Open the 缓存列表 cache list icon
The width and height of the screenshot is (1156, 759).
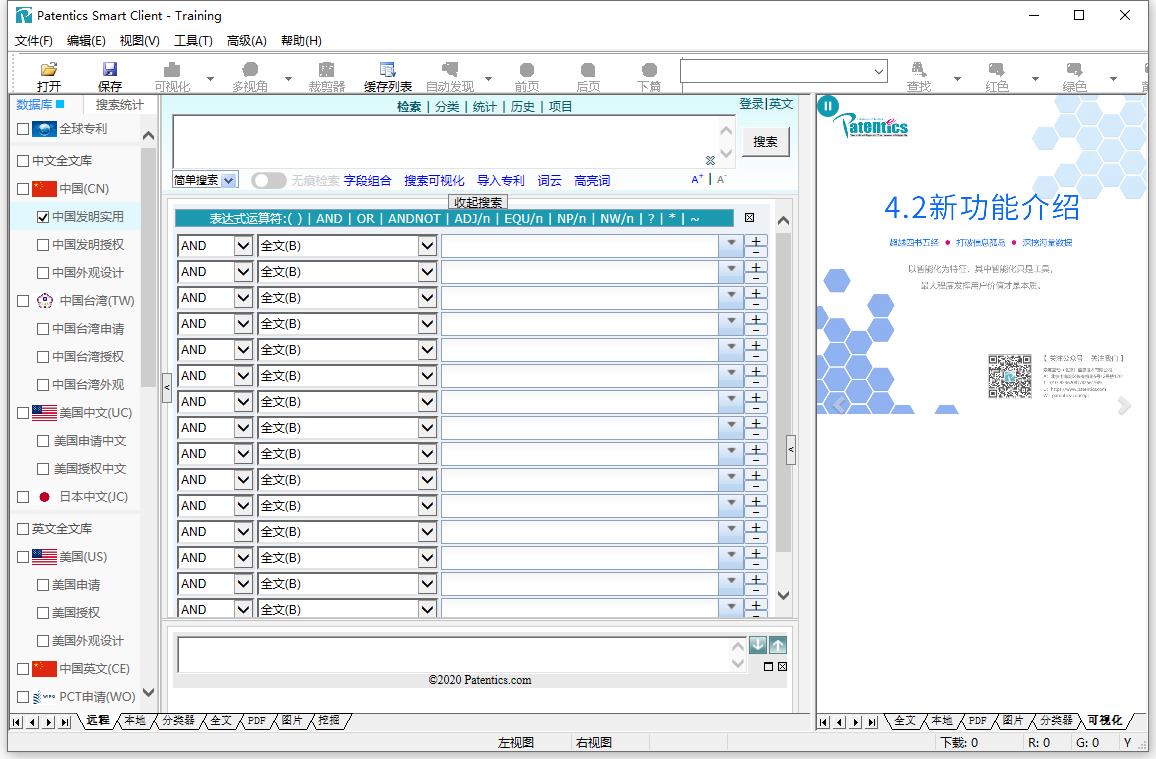click(388, 71)
